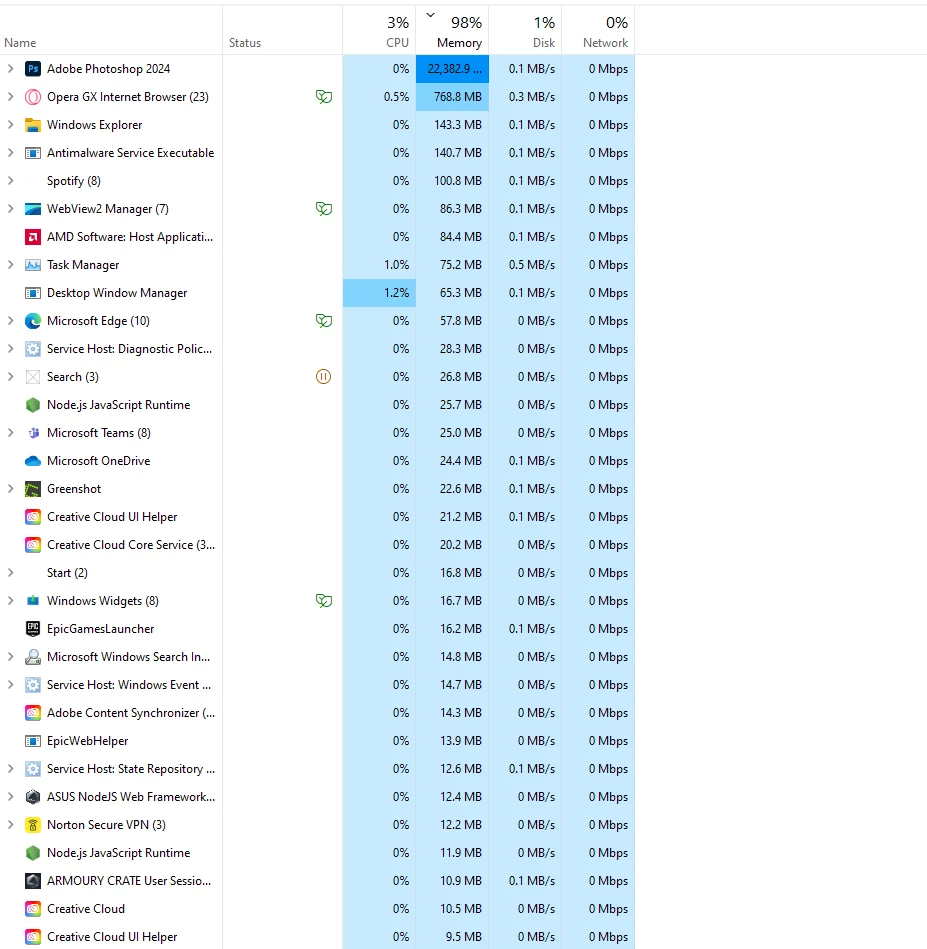Expand the Greenshot process group
Screen dimensions: 927x949
point(10,488)
